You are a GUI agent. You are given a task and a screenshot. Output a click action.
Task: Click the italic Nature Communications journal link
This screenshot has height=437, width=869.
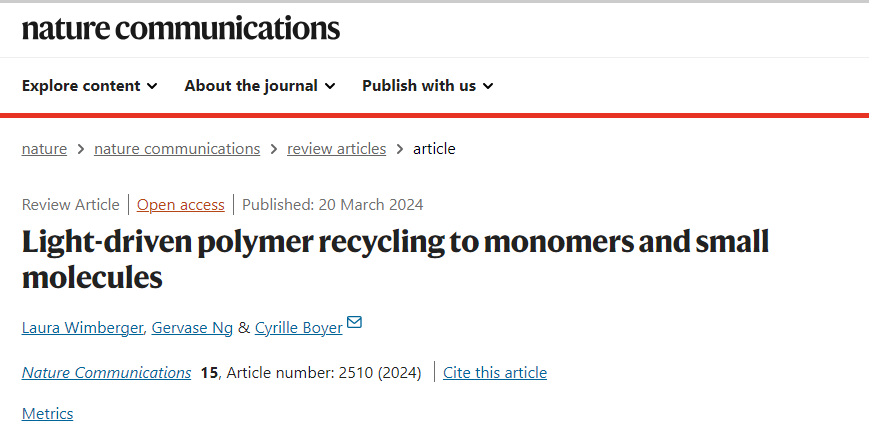tap(106, 373)
